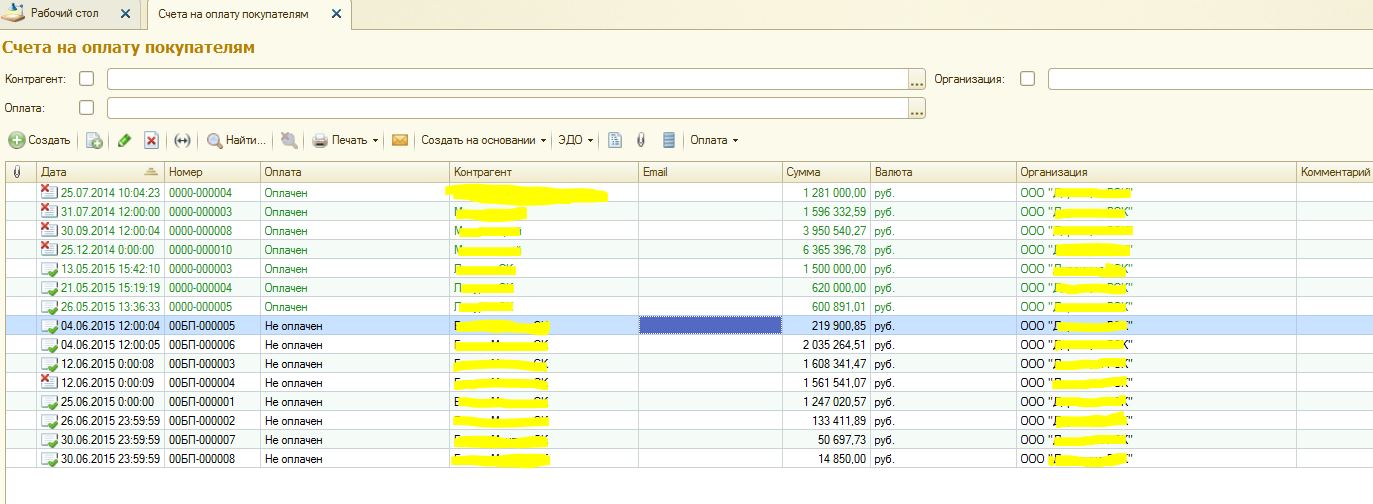Click the paperclip column header icon
The height and width of the screenshot is (504, 1373).
coord(17,173)
